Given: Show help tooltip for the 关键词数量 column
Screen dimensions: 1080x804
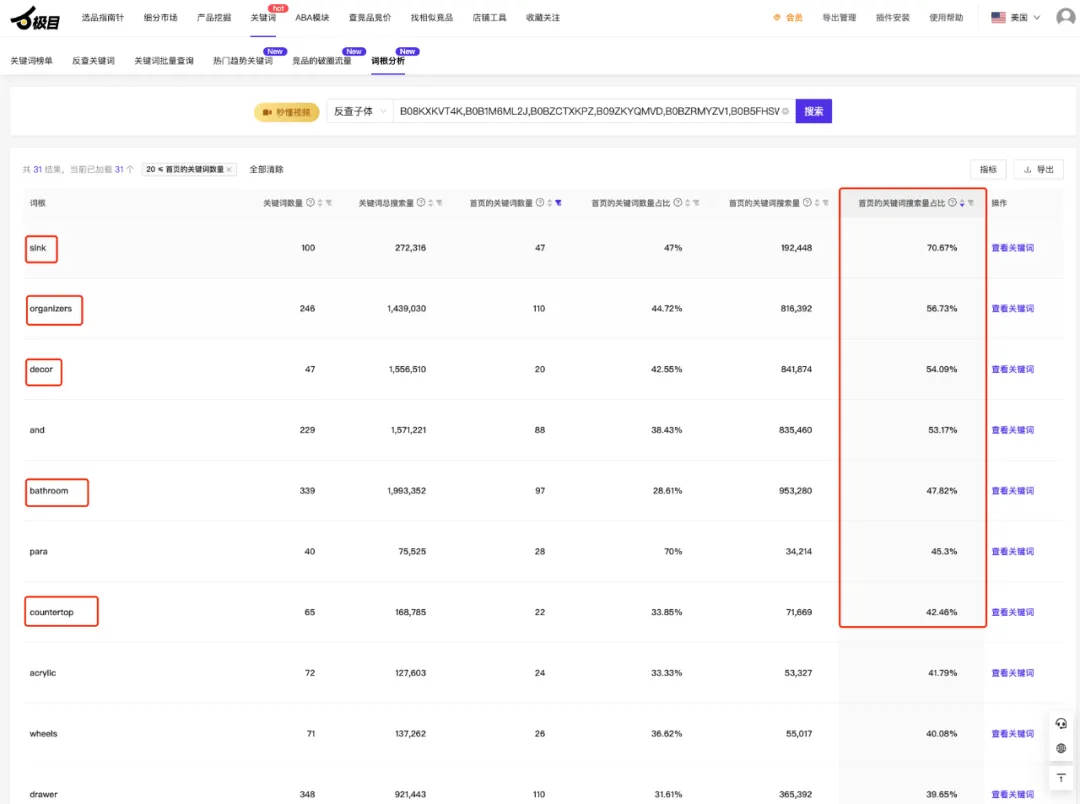Looking at the screenshot, I should coord(311,203).
